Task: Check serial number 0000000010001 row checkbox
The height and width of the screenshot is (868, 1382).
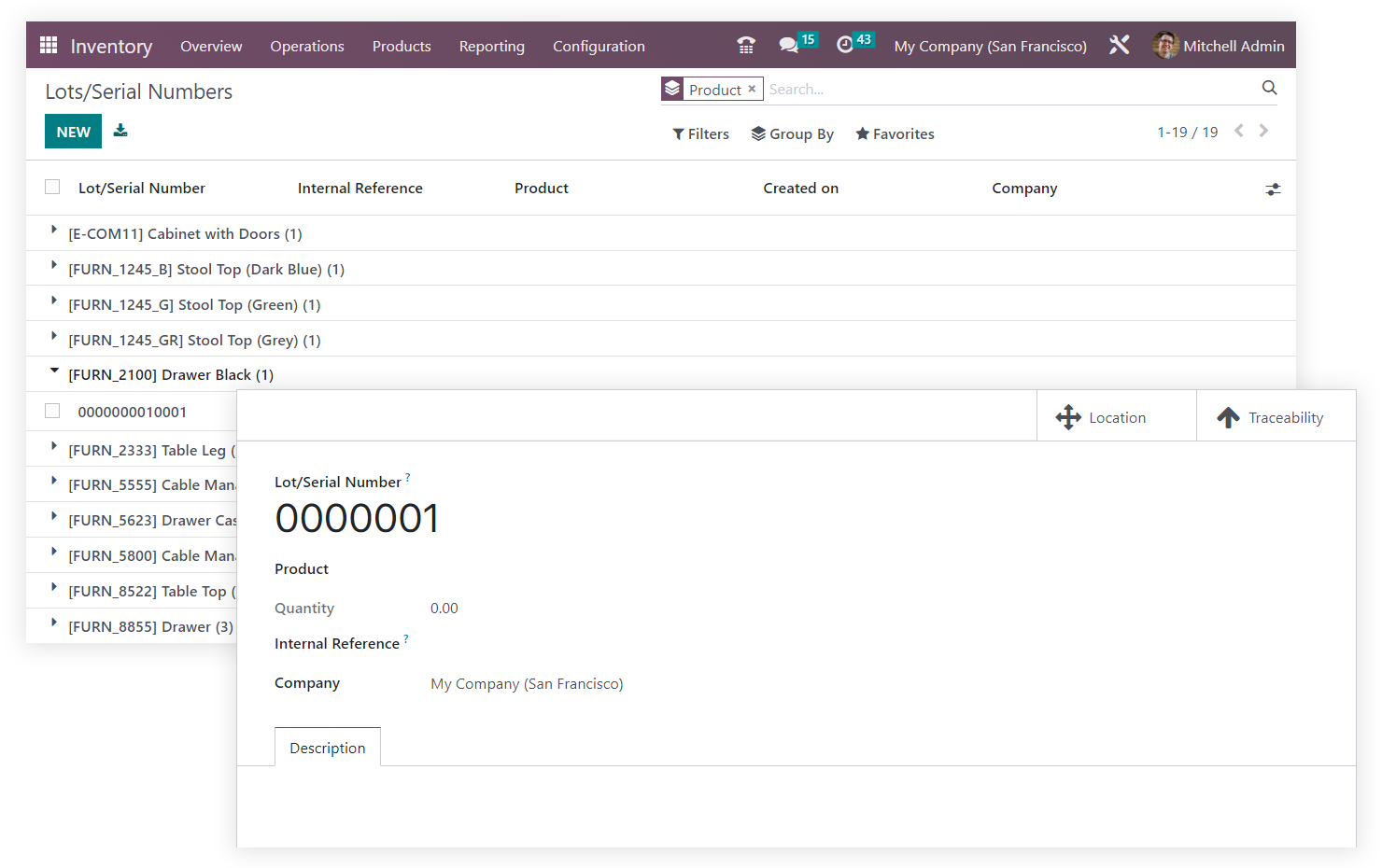Action: pyautogui.click(x=51, y=411)
